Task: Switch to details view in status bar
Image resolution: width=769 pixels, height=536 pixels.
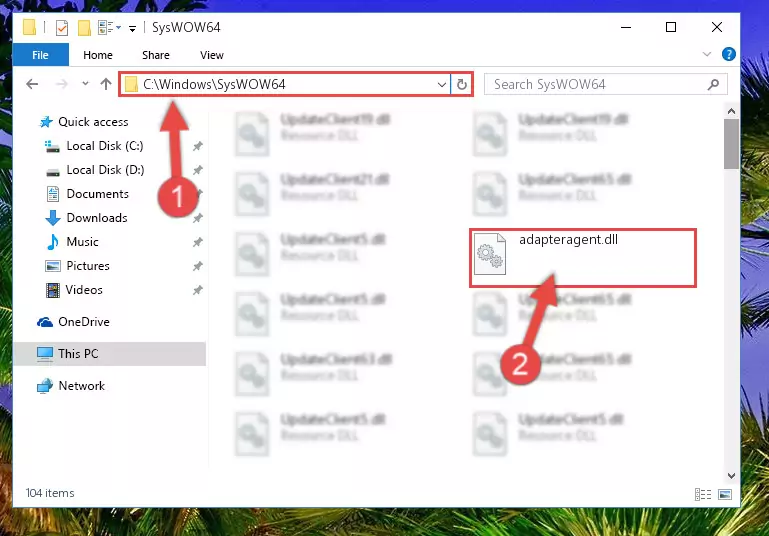Action: (x=703, y=494)
